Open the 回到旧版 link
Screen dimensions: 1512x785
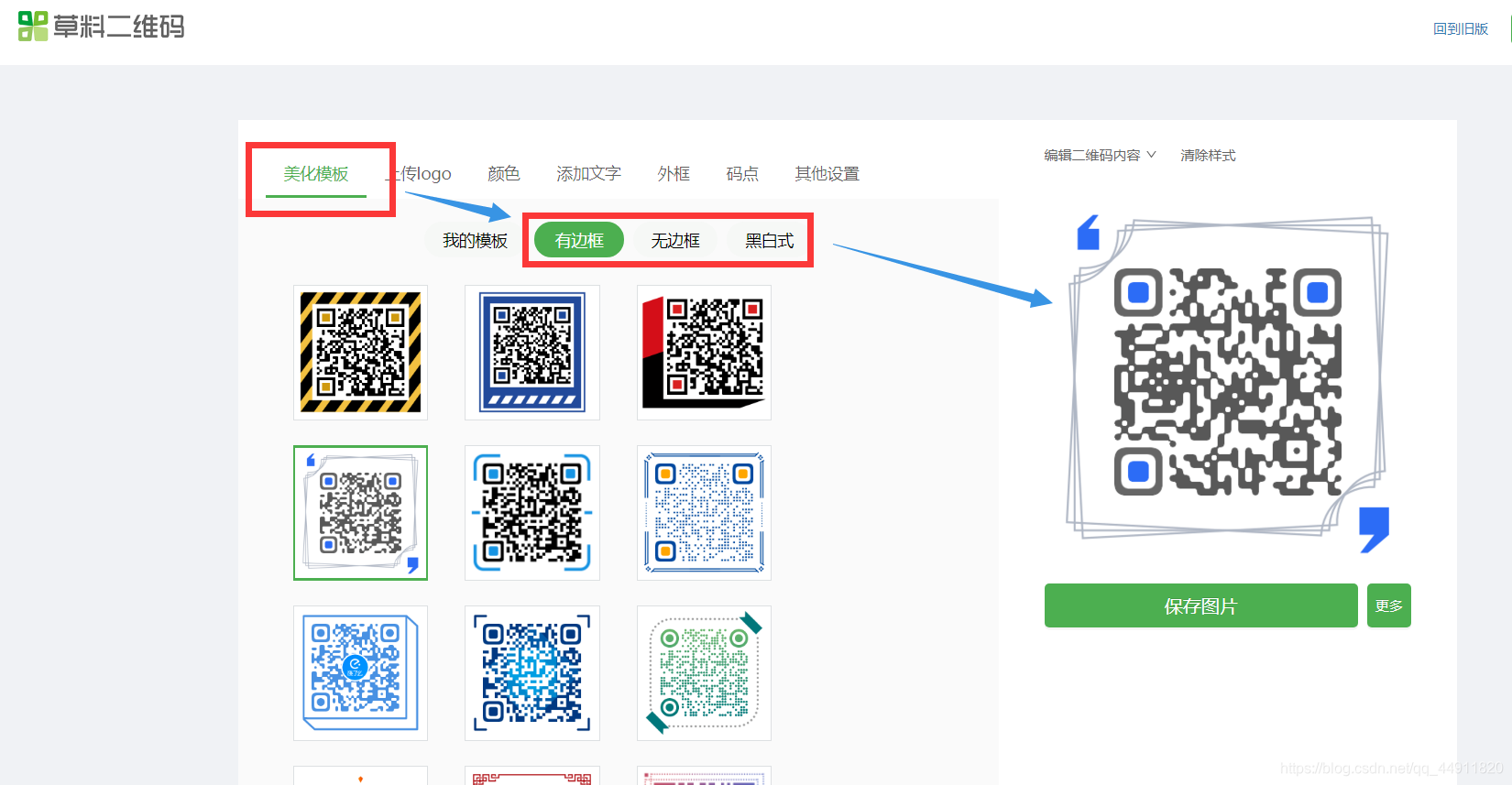coord(1461,29)
